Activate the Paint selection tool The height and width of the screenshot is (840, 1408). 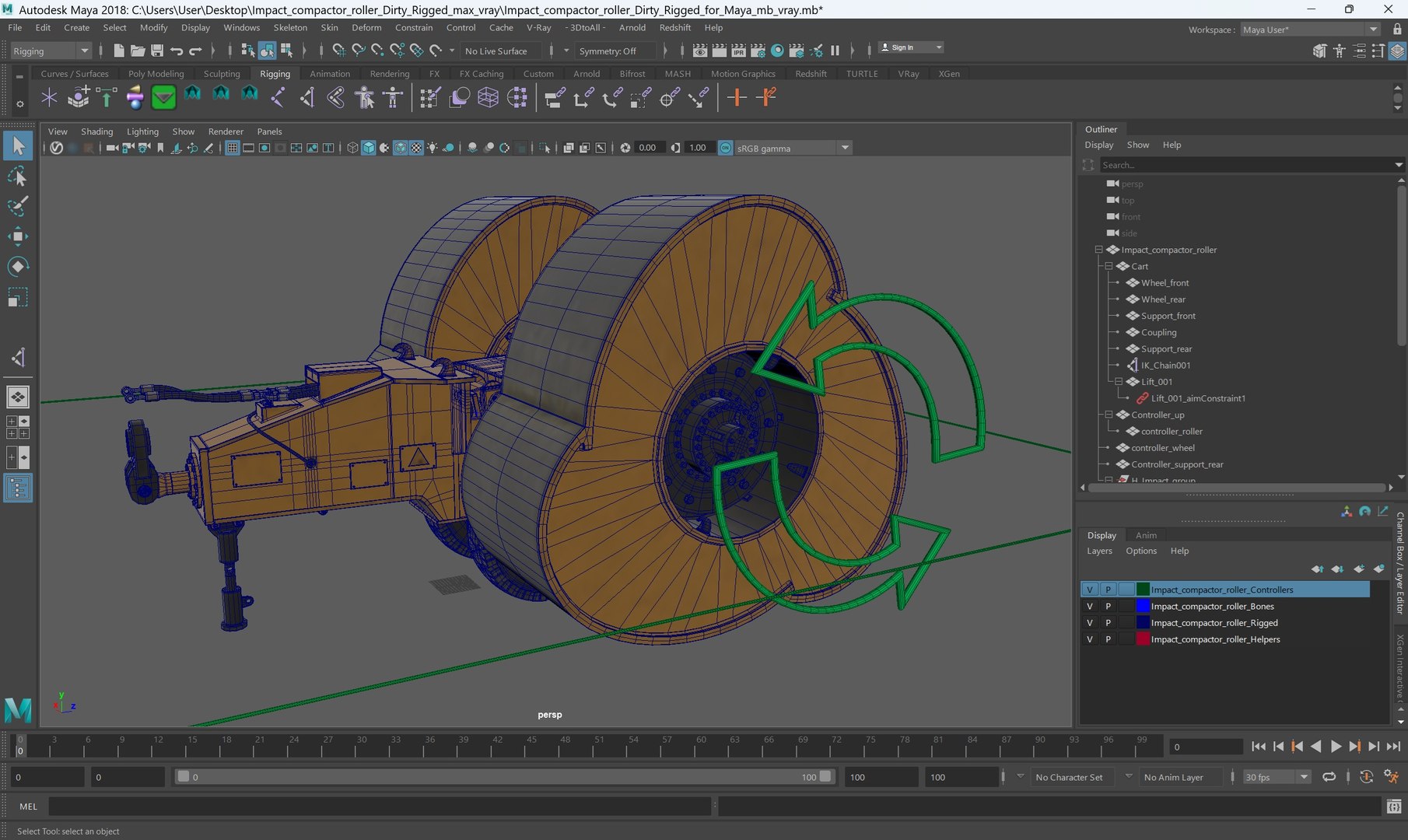(18, 206)
